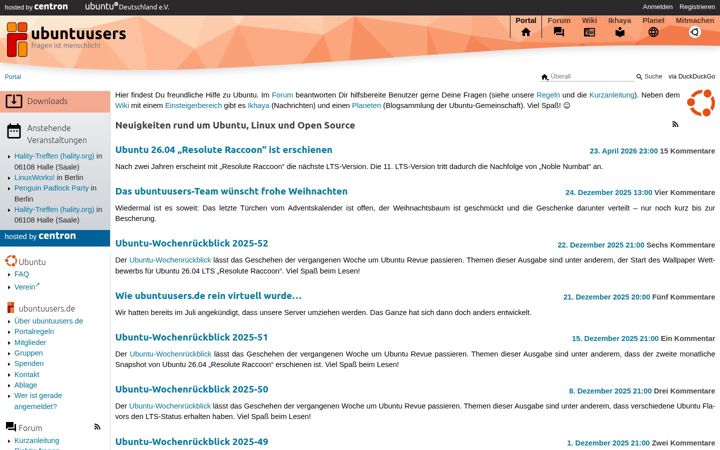Click the Downloads arrow icon
The height and width of the screenshot is (450, 720).
(14, 101)
